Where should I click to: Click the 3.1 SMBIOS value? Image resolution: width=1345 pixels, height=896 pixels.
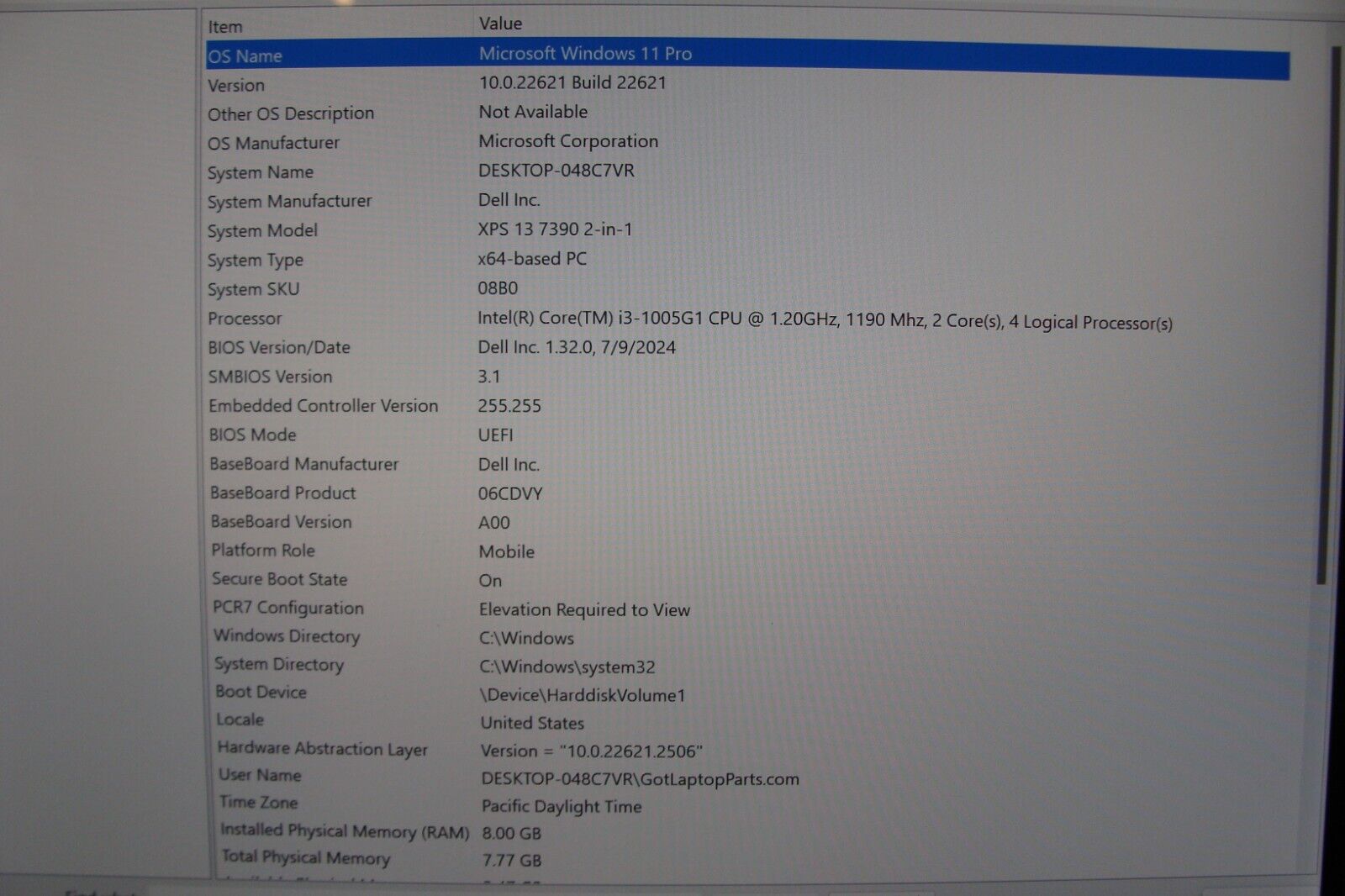point(489,377)
